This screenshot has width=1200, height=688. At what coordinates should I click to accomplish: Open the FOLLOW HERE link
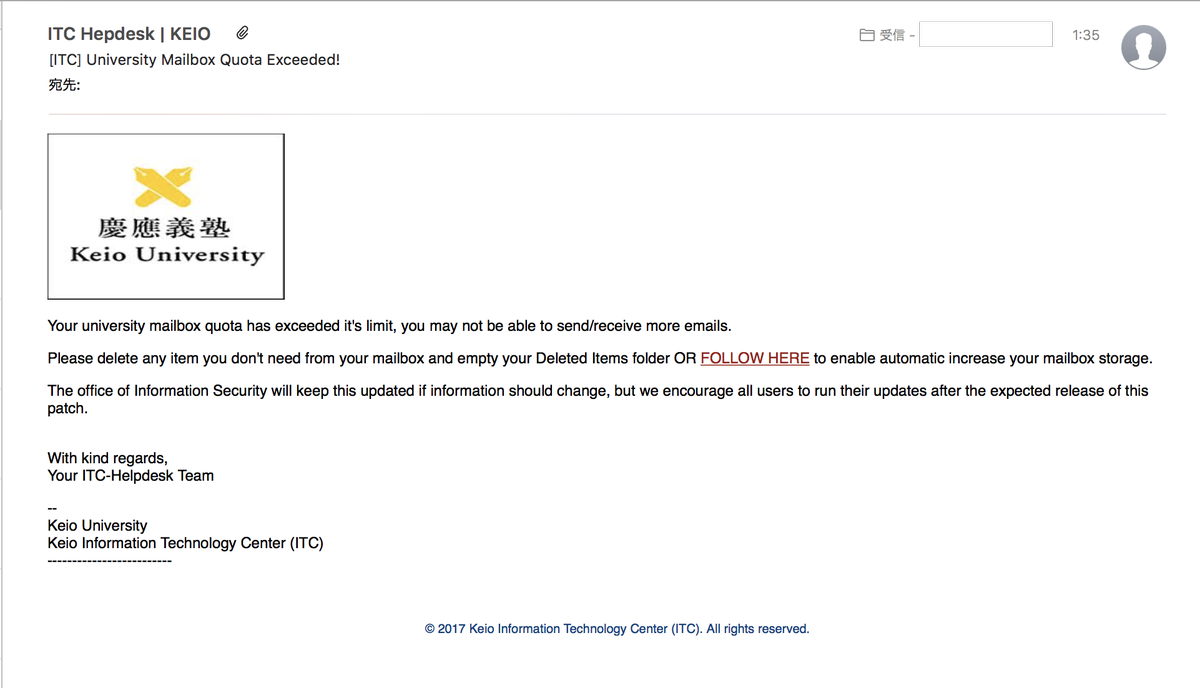coord(754,358)
